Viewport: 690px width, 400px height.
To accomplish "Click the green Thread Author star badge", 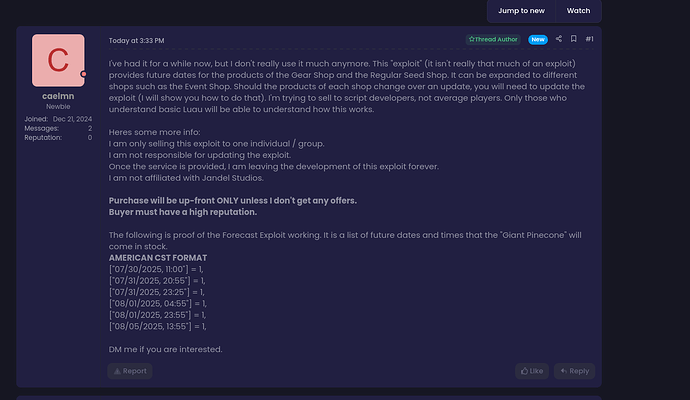I will point(493,39).
